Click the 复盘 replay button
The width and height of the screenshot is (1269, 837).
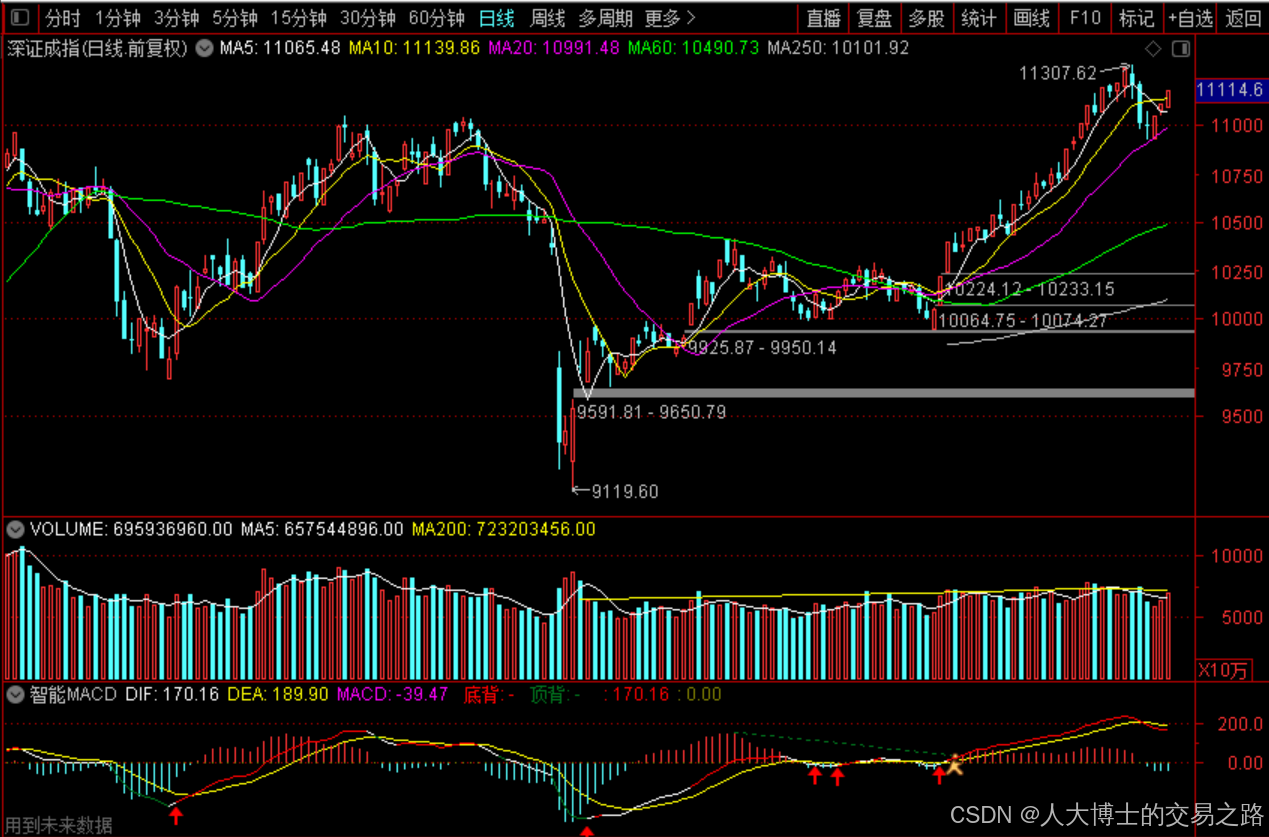(875, 17)
